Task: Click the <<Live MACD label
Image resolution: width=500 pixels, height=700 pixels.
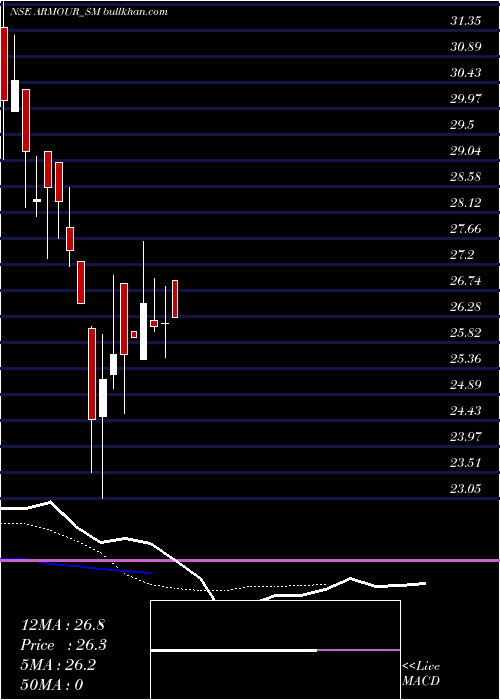Action: [x=421, y=673]
